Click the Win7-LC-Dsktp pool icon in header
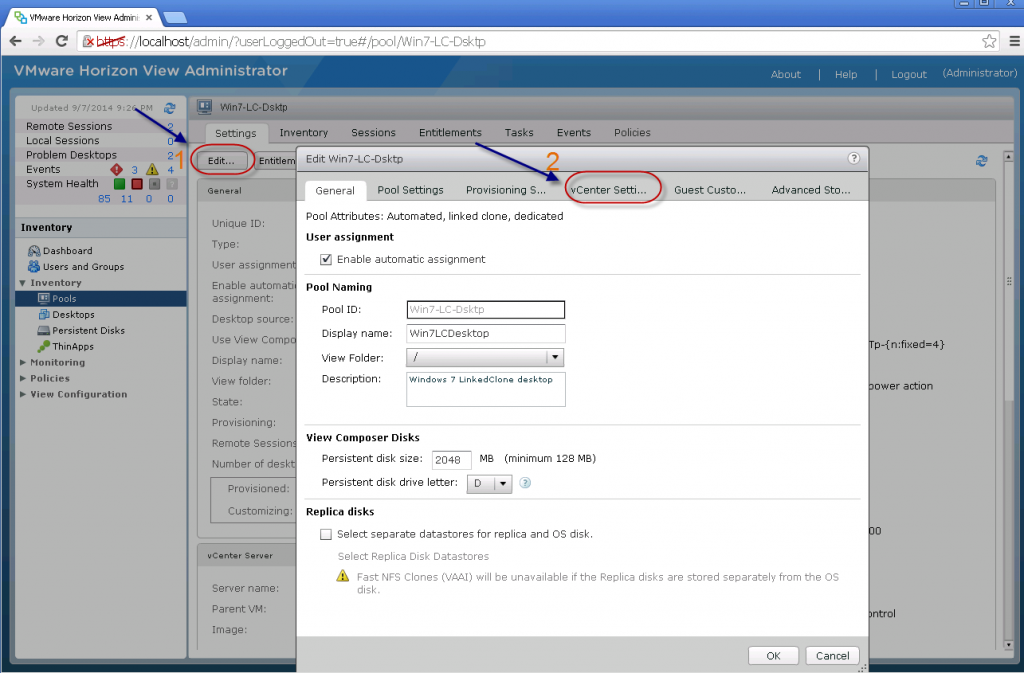 204,106
